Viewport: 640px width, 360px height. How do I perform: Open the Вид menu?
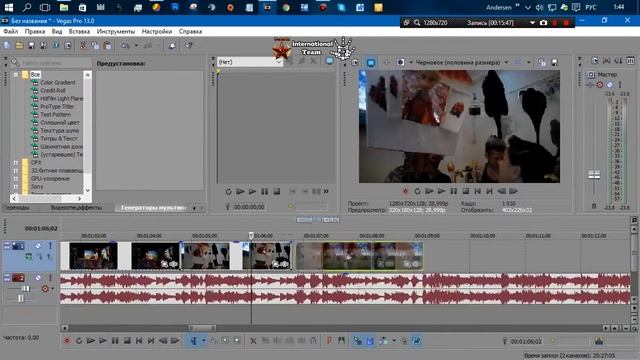coord(57,31)
